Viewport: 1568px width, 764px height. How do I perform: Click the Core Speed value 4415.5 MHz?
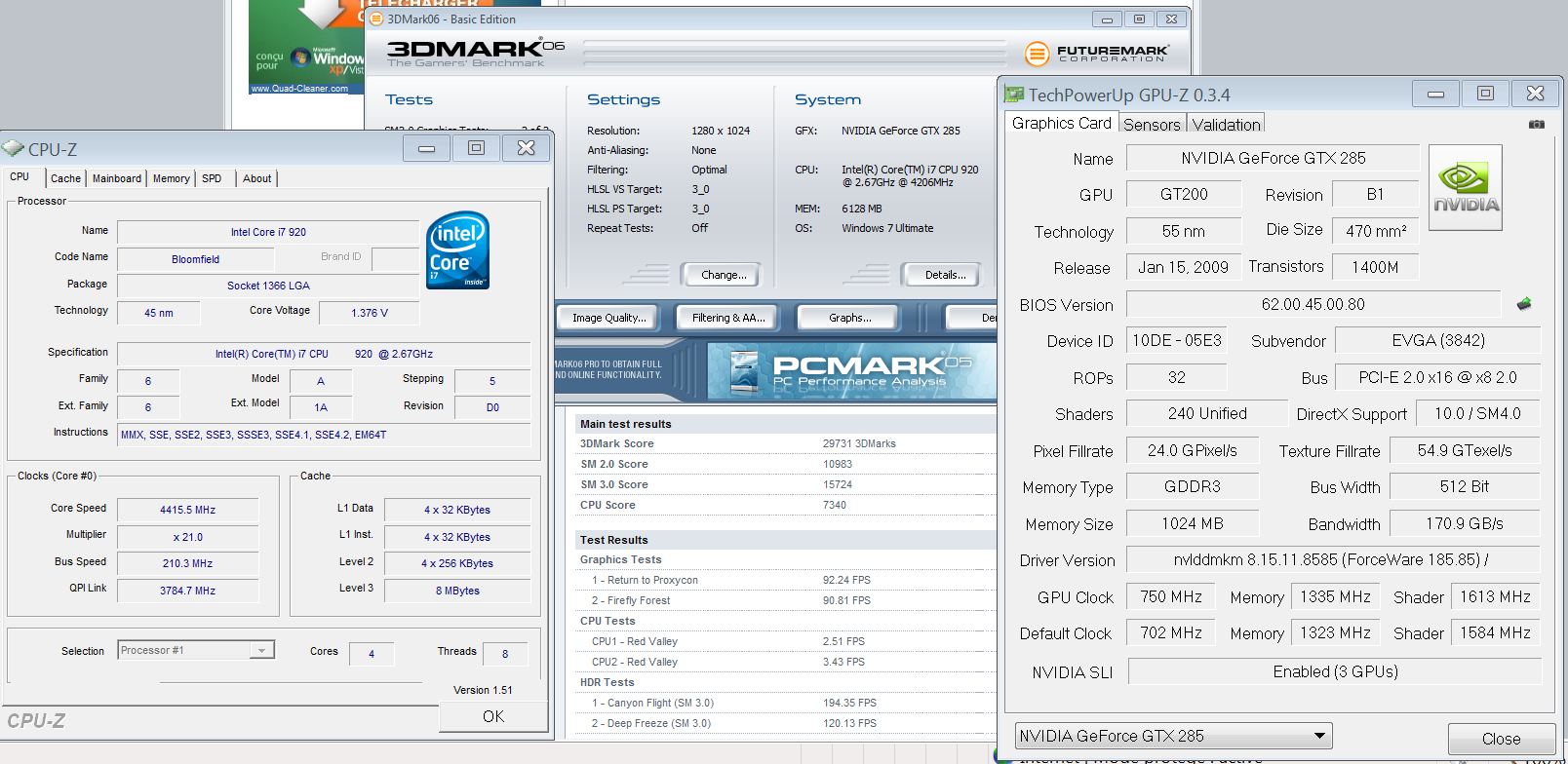pos(187,509)
